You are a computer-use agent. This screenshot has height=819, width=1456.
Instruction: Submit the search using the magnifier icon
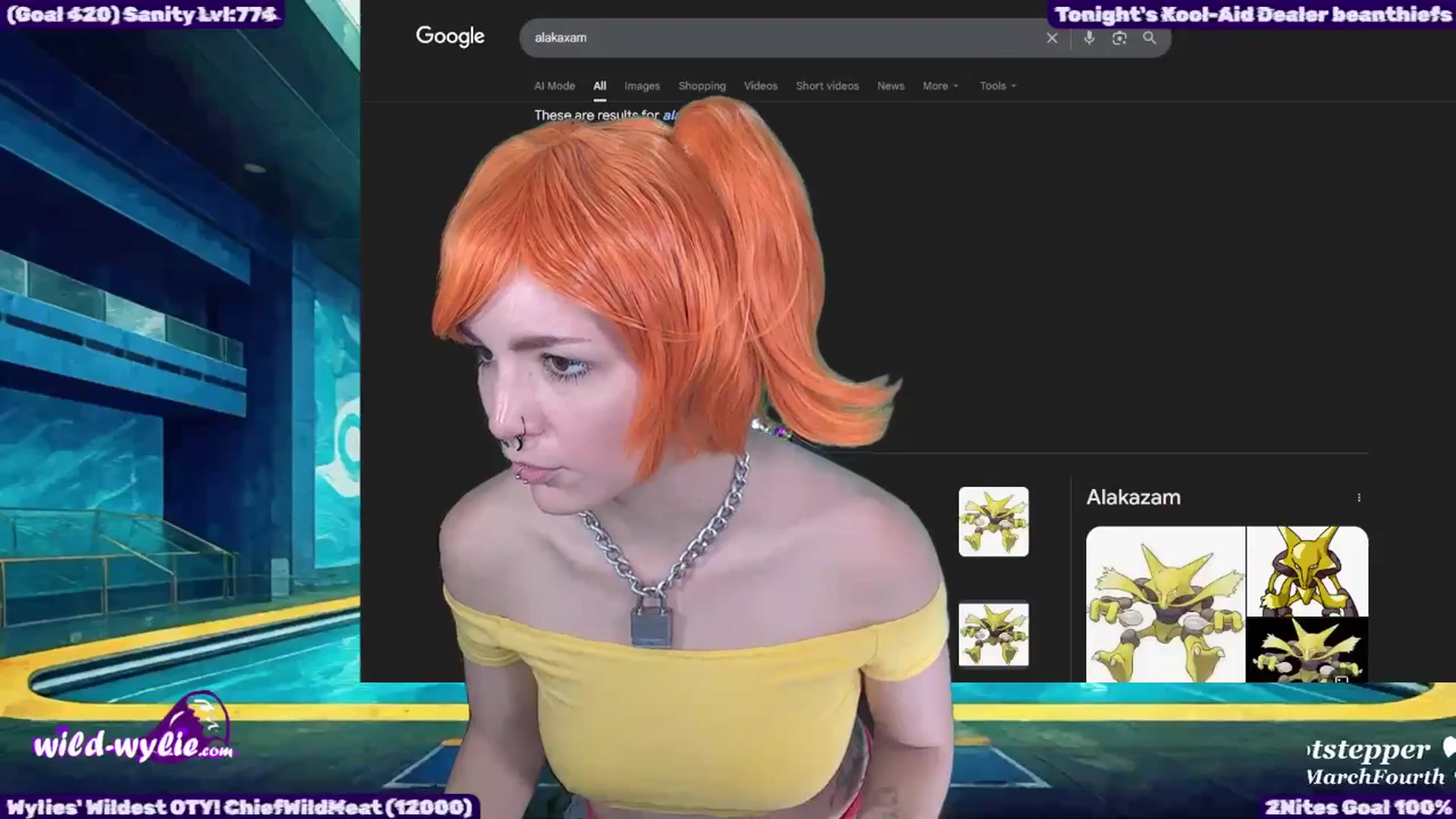[x=1150, y=38]
